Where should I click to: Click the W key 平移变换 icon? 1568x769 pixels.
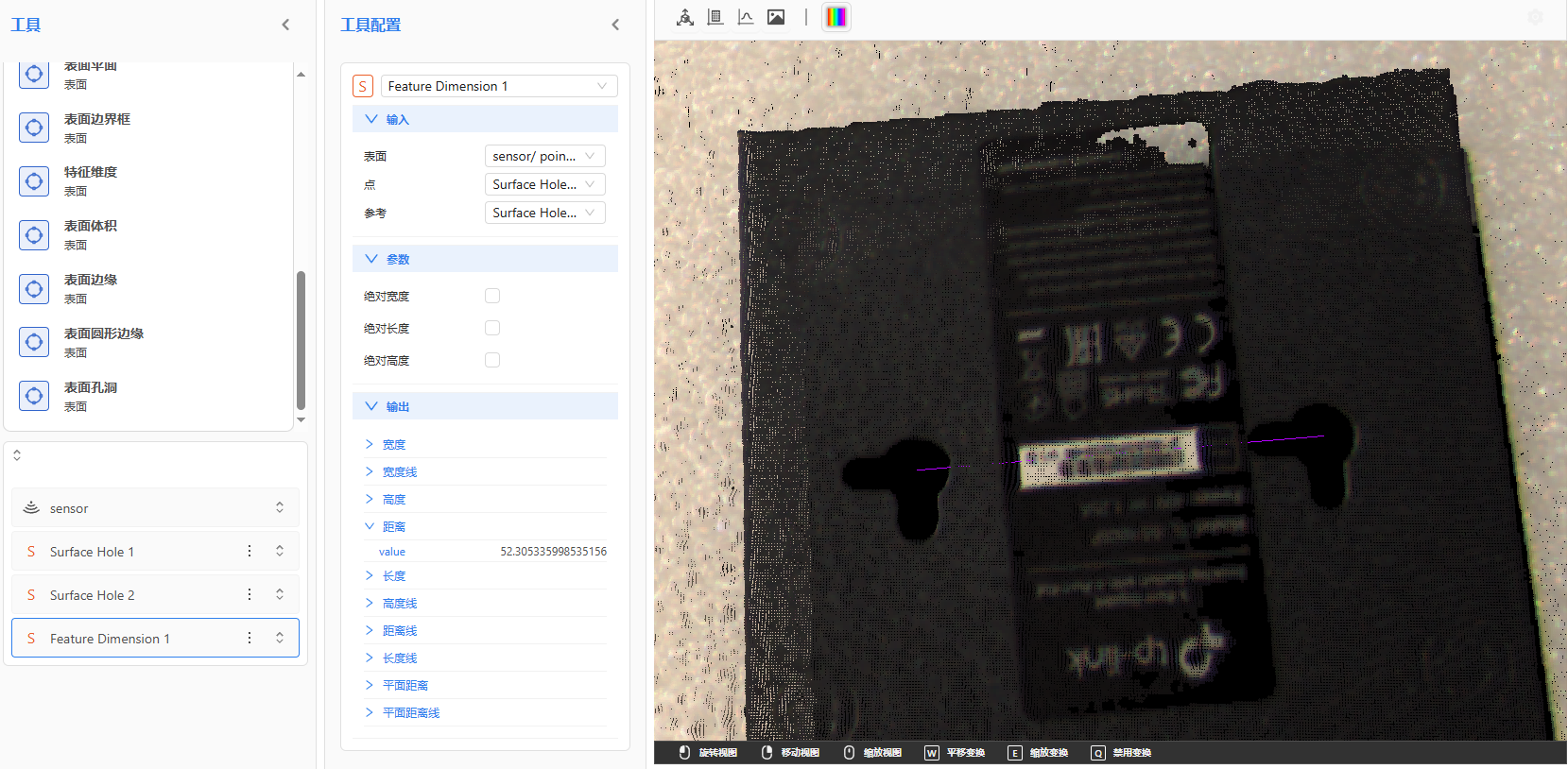[x=932, y=753]
